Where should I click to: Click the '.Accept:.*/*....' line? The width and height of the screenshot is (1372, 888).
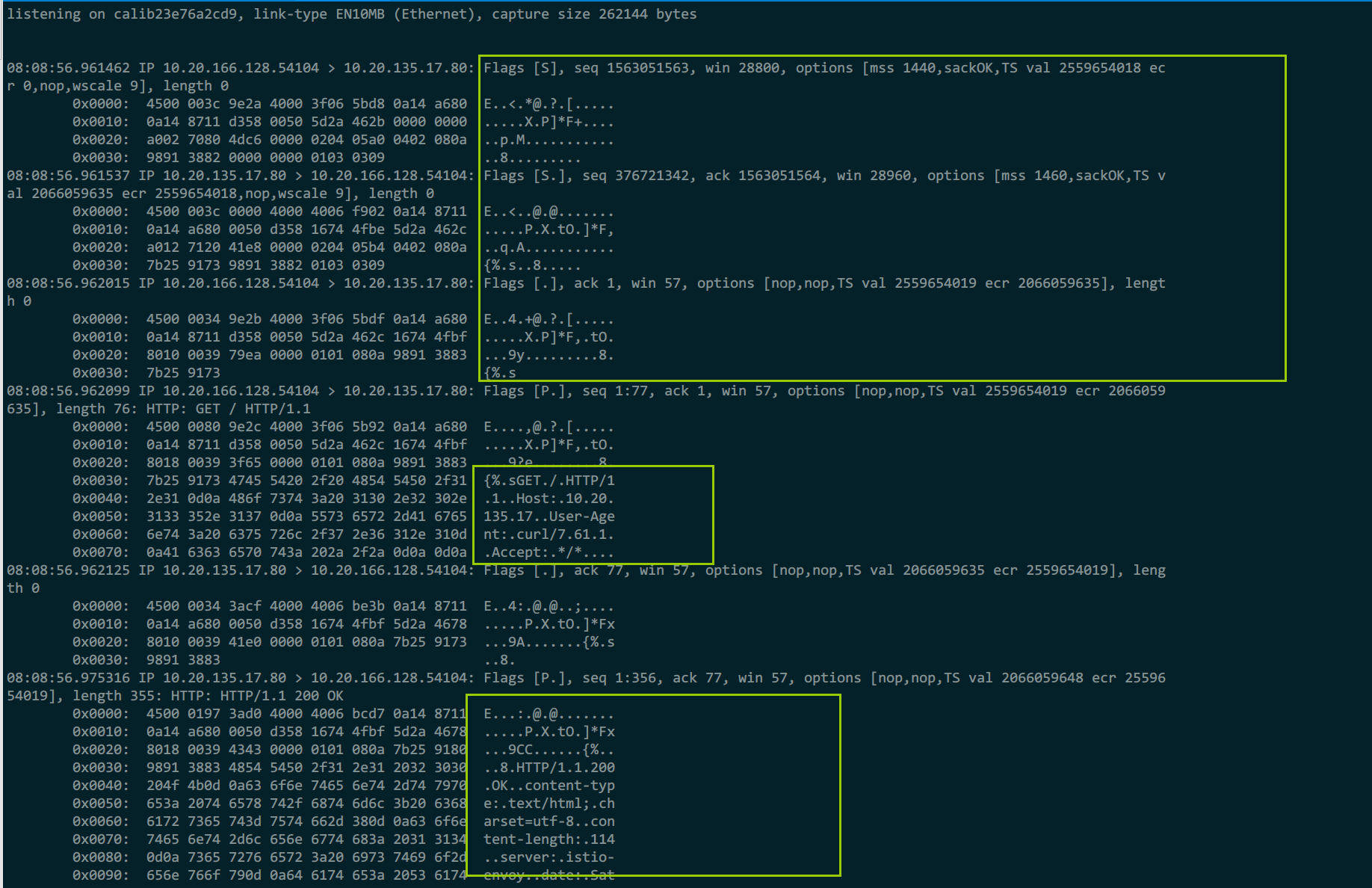[549, 552]
